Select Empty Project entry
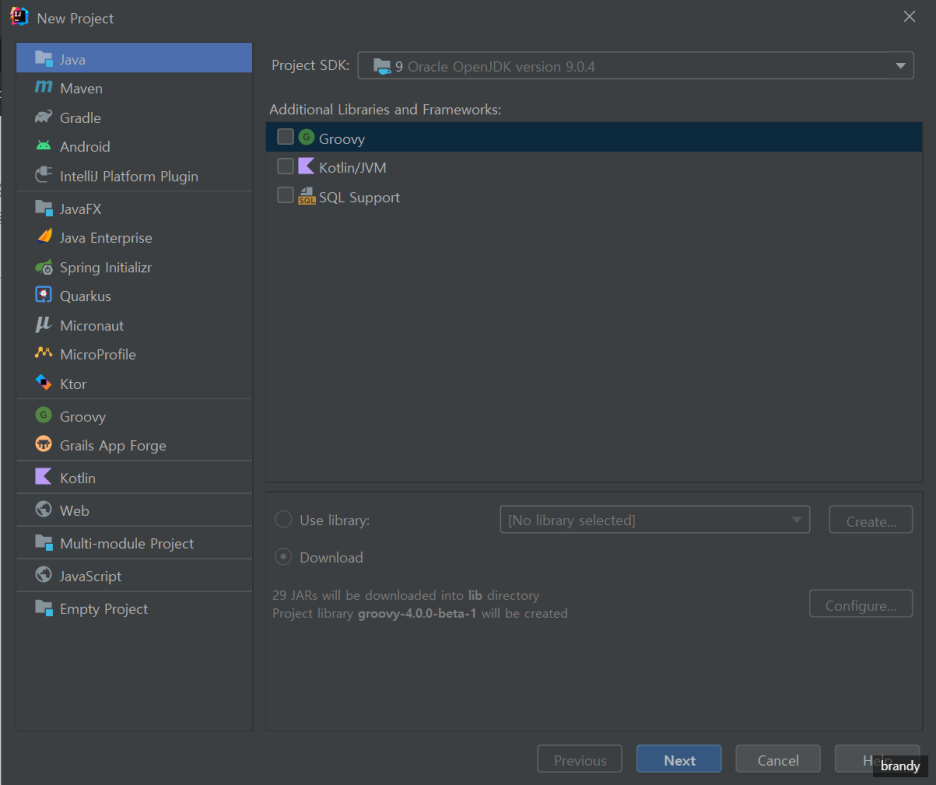936x785 pixels. (134, 609)
